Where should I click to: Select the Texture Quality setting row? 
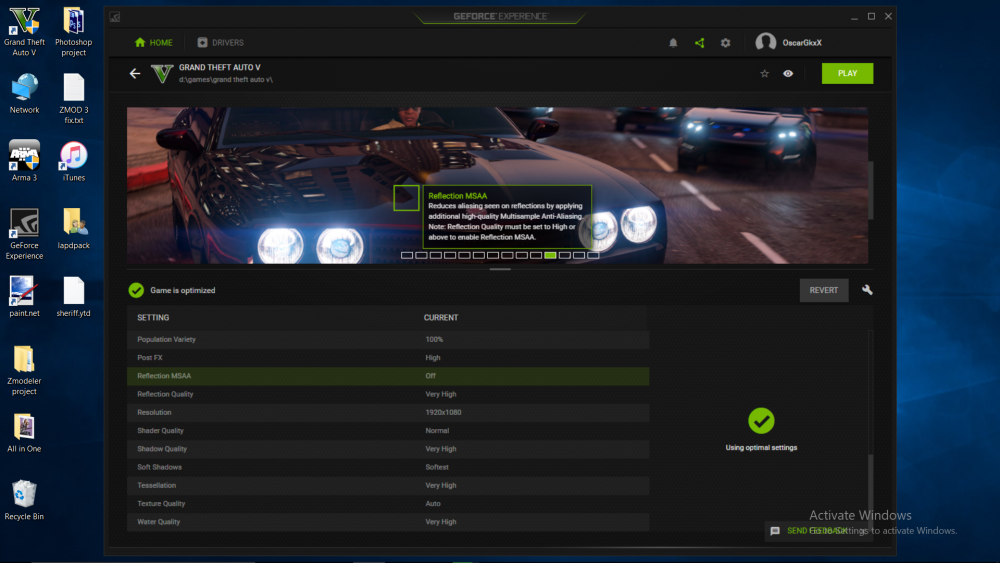tap(388, 504)
